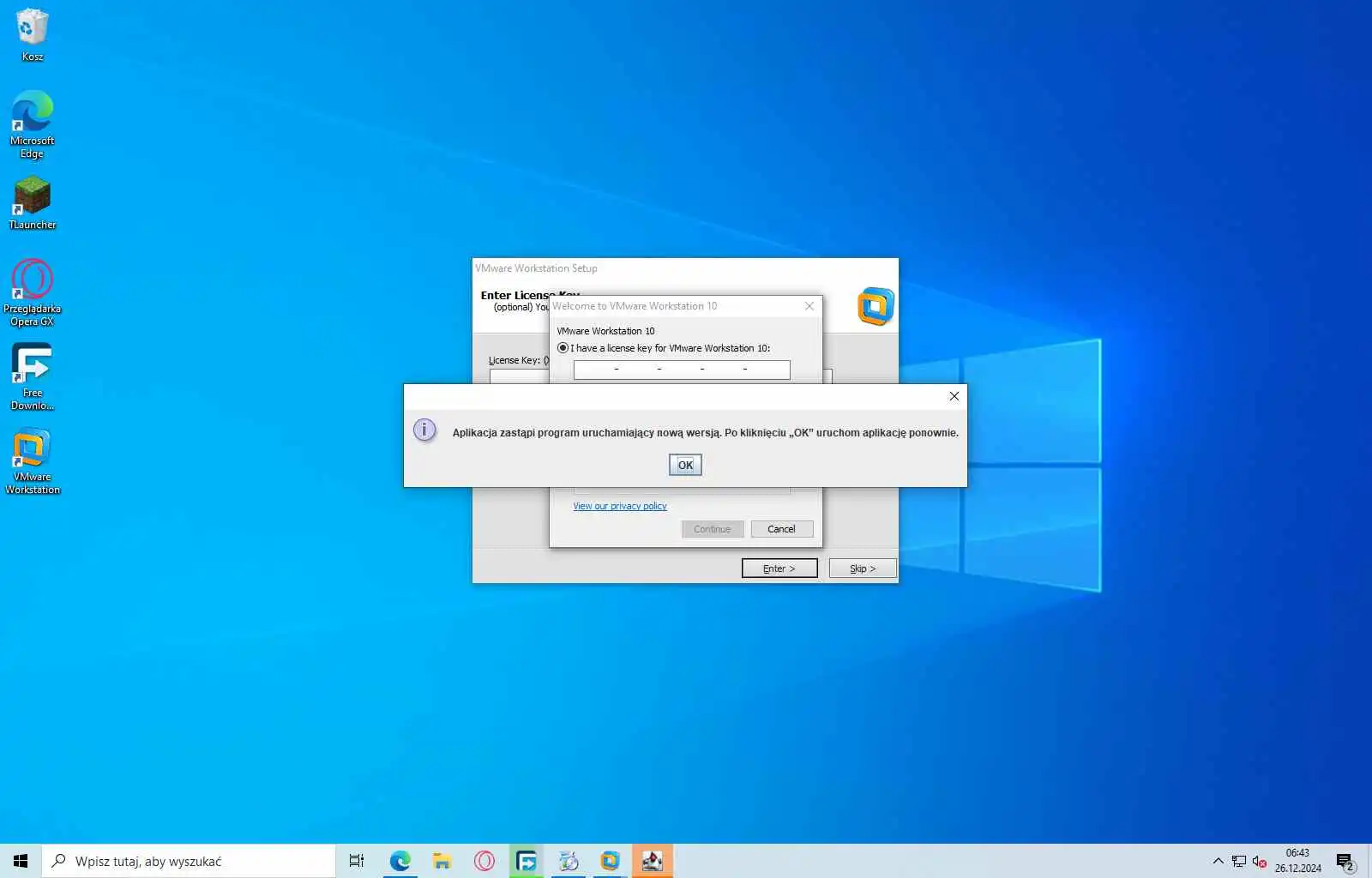Select the VMware Workstation desktop shortcut
The width and height of the screenshot is (1372, 878).
[x=33, y=461]
